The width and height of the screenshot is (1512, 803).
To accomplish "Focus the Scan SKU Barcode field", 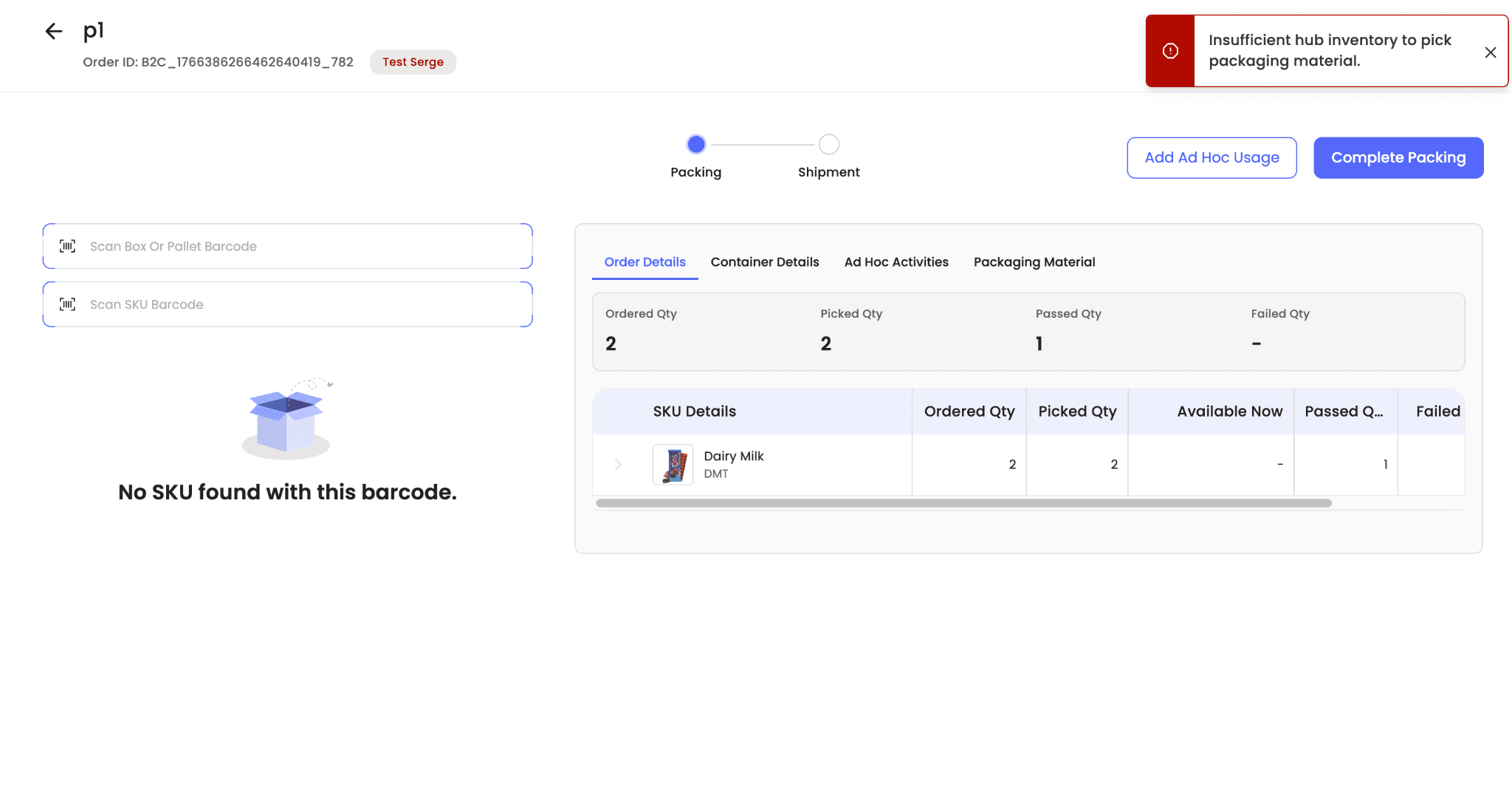I will pyautogui.click(x=303, y=304).
